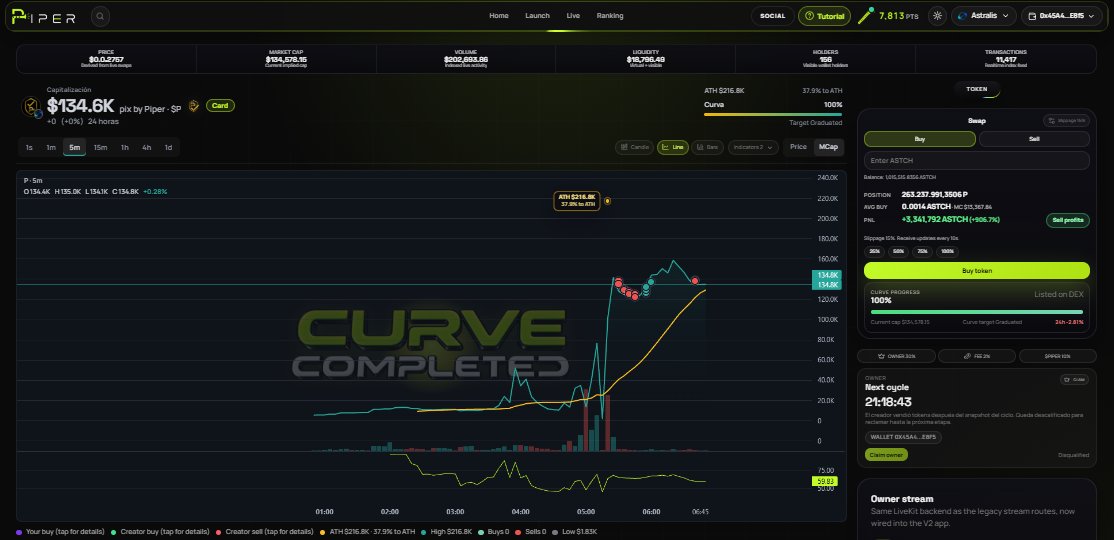
Task: Select the 15m timeframe
Action: tap(100, 148)
